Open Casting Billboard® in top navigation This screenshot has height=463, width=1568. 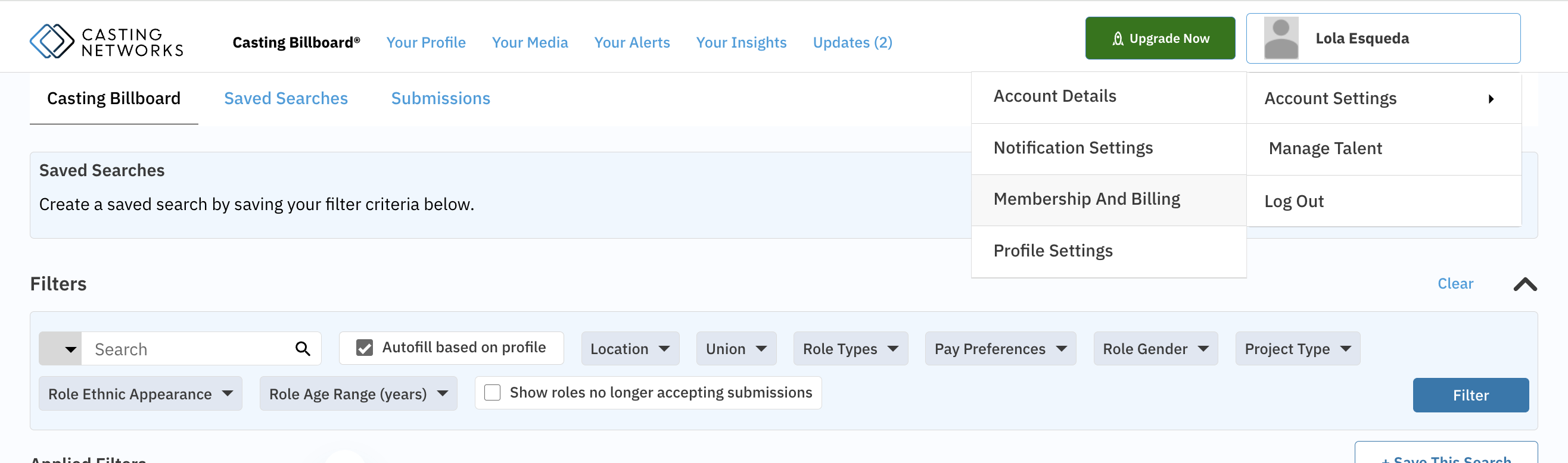point(296,42)
